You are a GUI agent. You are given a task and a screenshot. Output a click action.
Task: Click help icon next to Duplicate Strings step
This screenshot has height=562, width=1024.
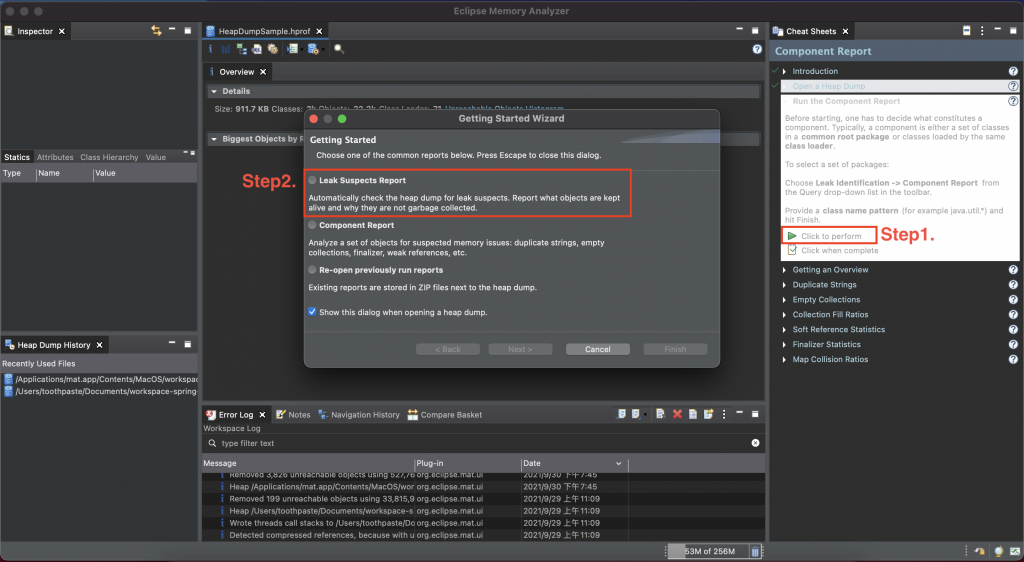coord(1013,285)
